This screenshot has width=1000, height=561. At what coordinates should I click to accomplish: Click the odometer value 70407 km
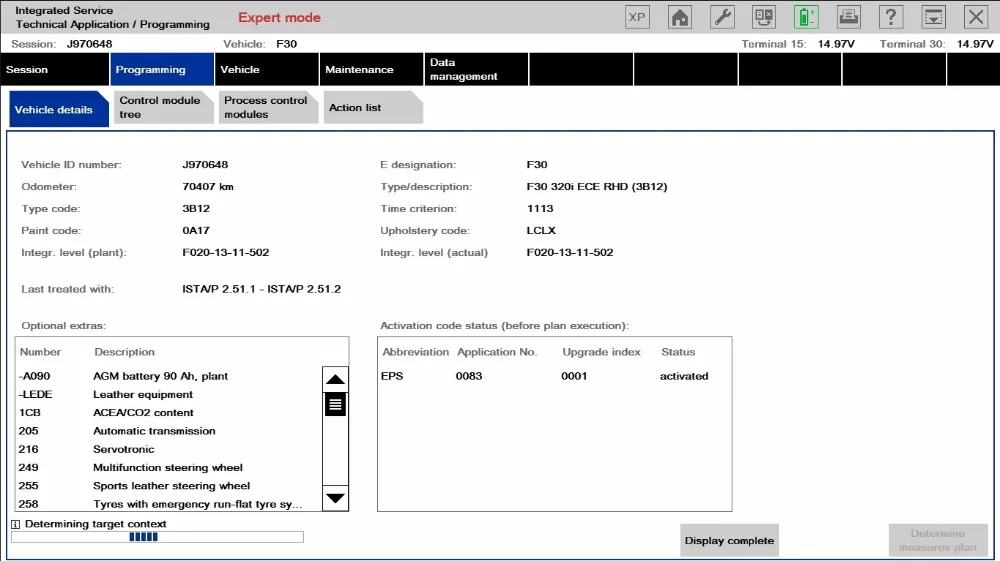pos(208,187)
